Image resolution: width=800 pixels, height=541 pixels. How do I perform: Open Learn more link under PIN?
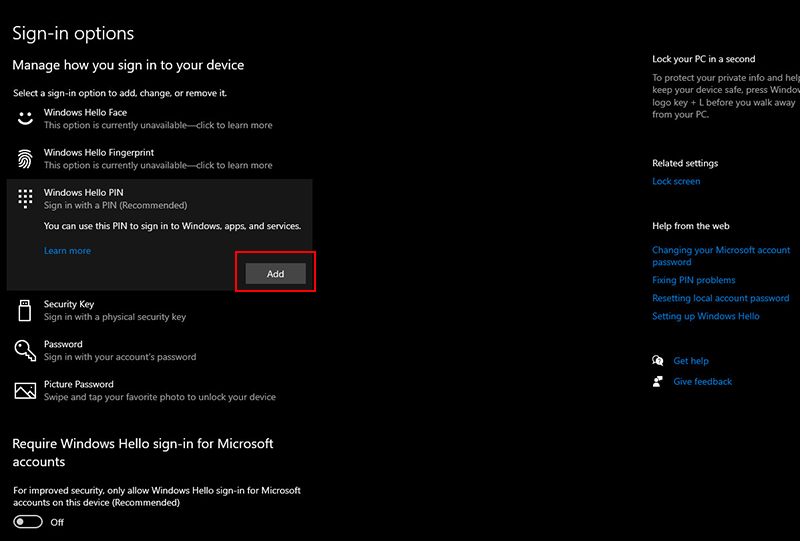click(x=67, y=251)
